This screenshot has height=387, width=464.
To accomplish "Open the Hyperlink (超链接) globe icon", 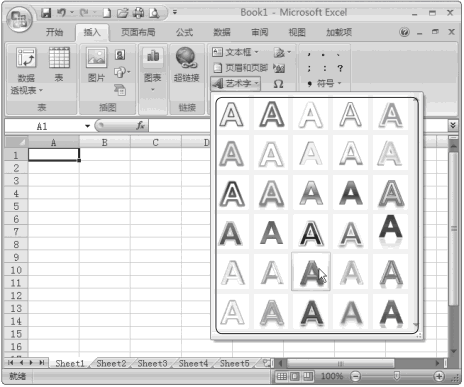I will 186,65.
